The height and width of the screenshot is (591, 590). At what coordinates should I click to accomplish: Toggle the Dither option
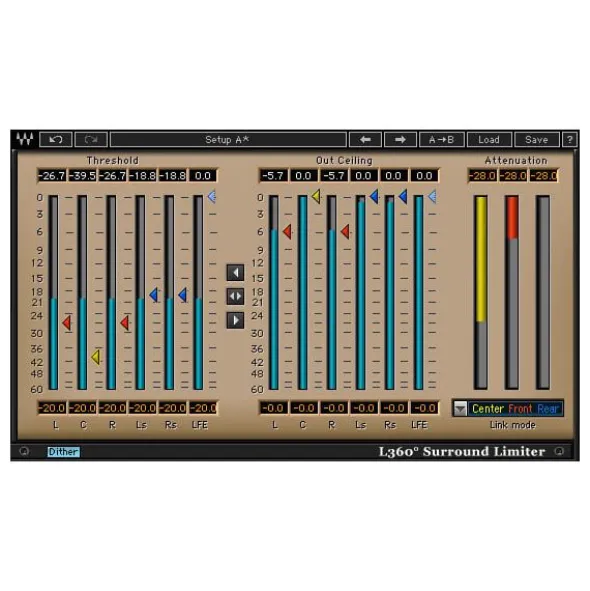[x=63, y=452]
